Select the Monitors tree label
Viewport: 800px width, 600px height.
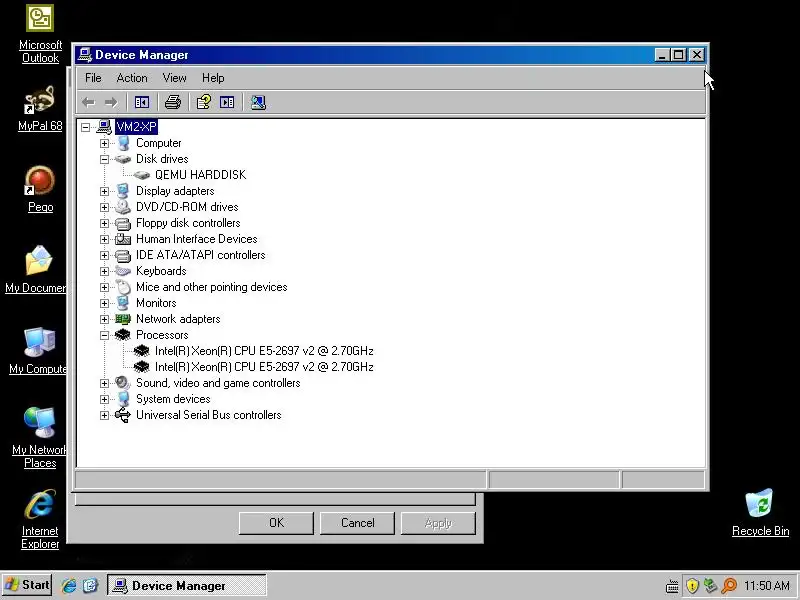(x=156, y=303)
